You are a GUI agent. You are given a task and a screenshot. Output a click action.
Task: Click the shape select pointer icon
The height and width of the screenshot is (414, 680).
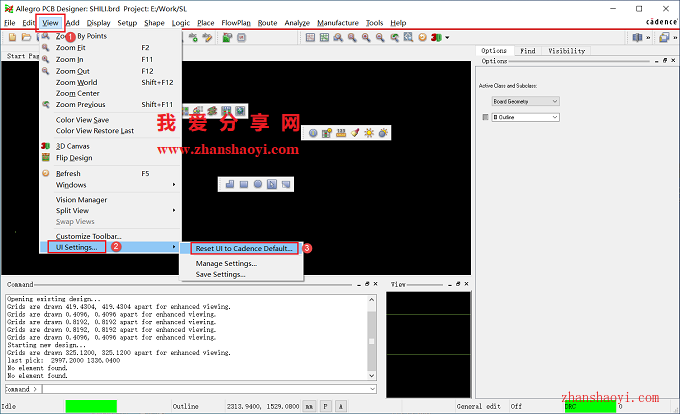click(x=271, y=184)
